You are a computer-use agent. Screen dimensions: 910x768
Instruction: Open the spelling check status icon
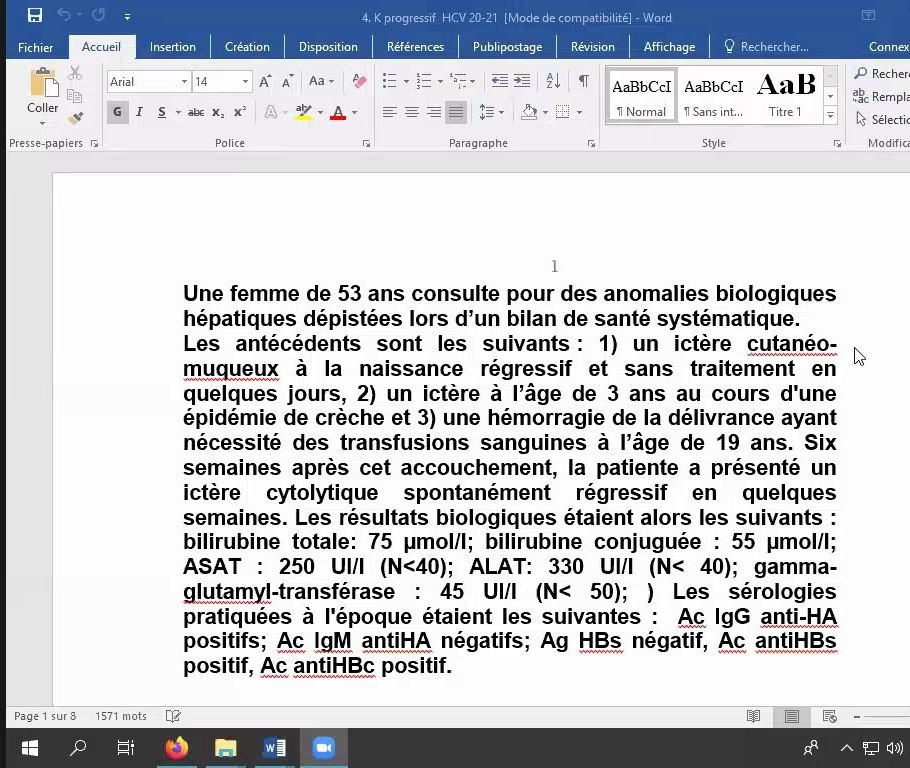point(173,716)
